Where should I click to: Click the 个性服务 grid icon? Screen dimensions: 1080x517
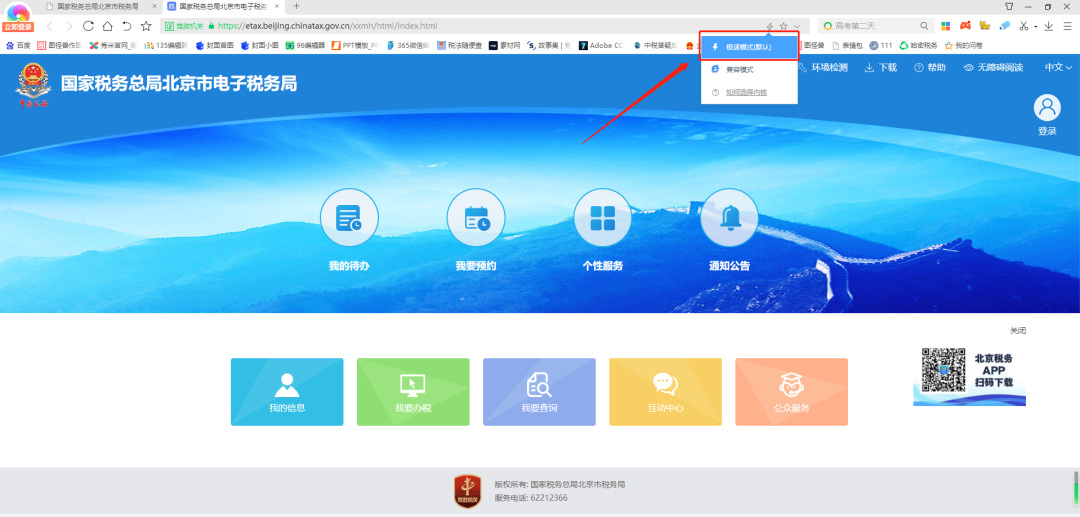click(x=602, y=217)
